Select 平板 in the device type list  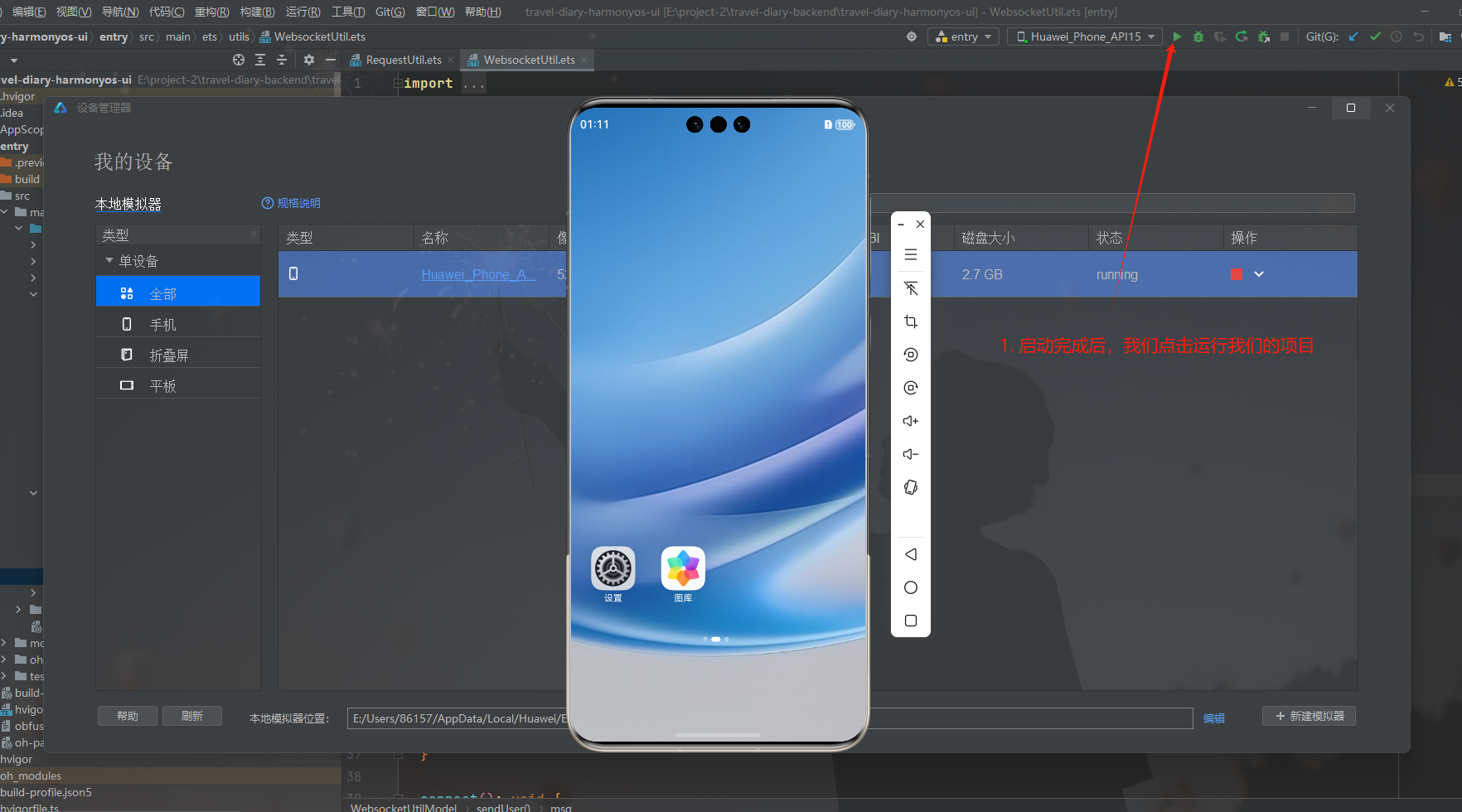[x=178, y=385]
